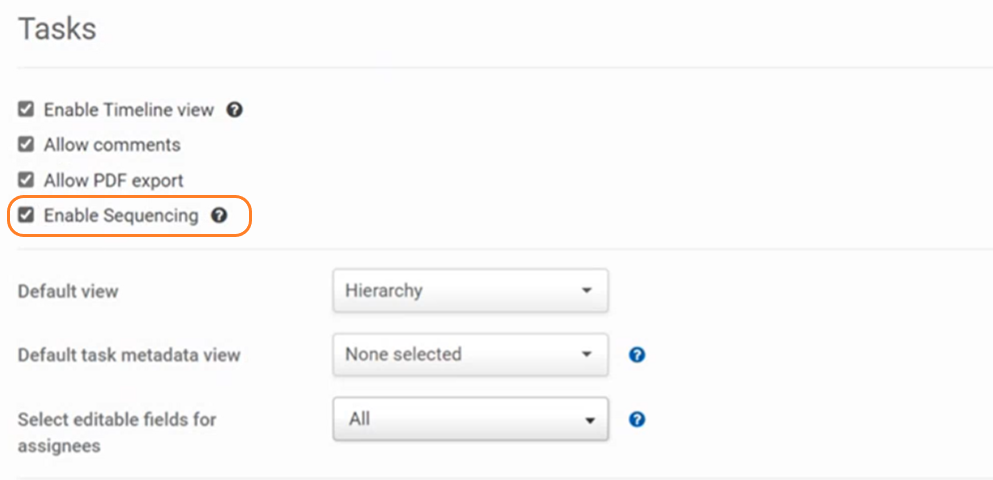This screenshot has height=480, width=993.
Task: Uncheck the Enable Sequencing checkbox
Action: point(27,215)
